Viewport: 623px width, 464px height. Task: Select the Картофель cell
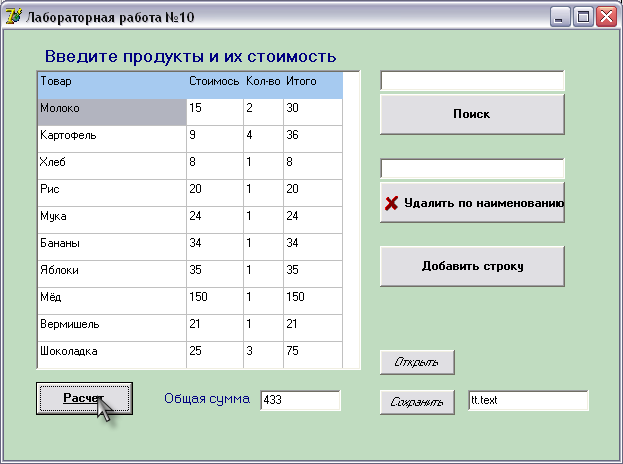click(x=112, y=139)
